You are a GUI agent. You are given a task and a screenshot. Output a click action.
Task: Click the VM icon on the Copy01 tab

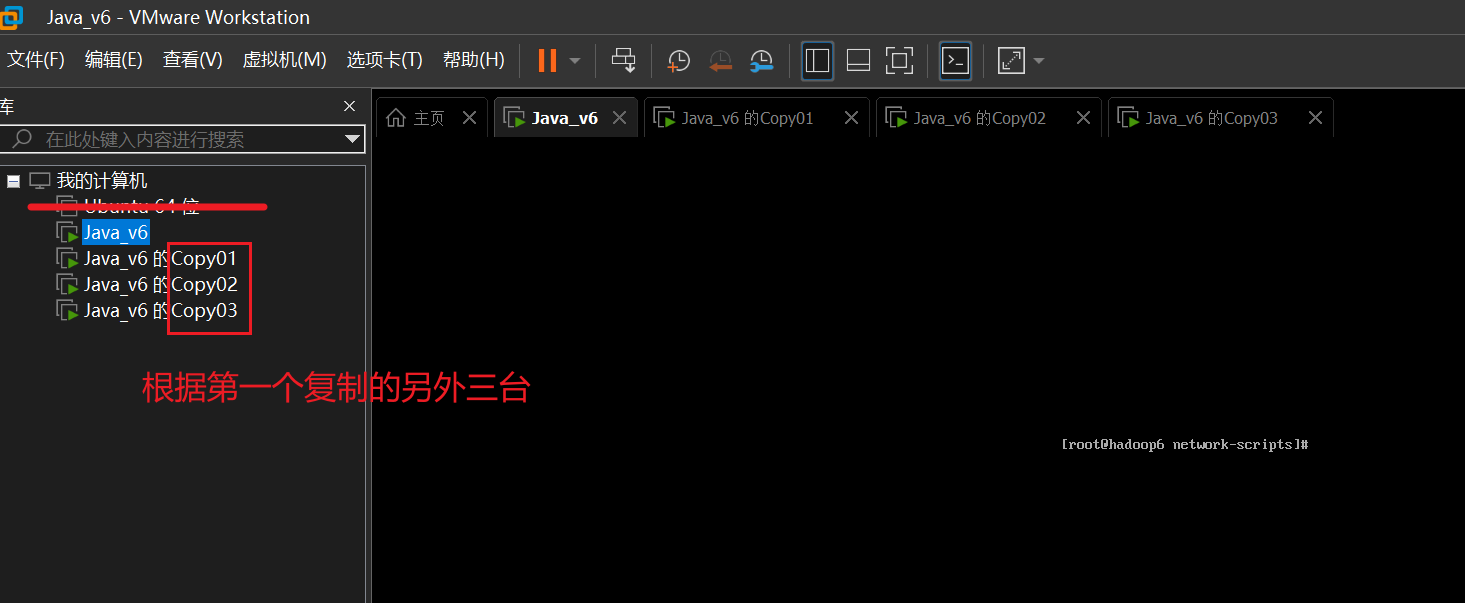click(664, 118)
